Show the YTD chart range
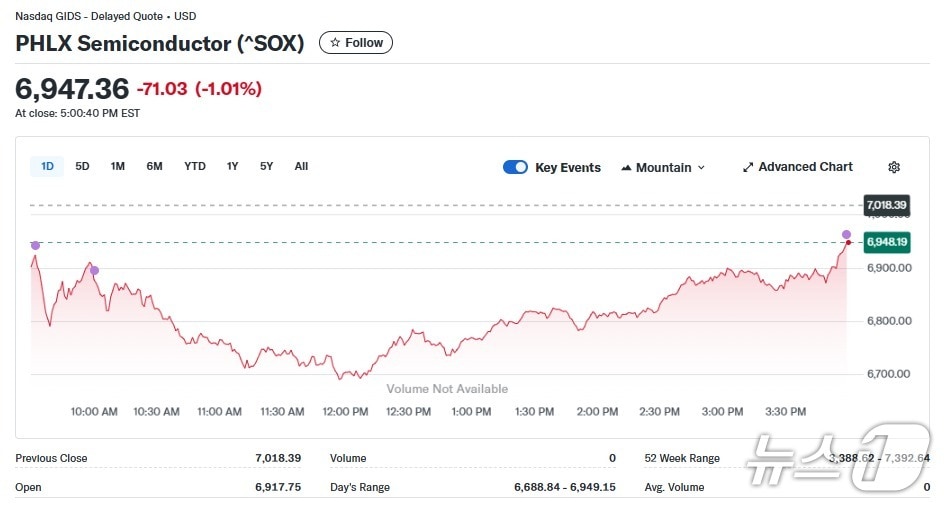Viewport: 944px width, 505px height. click(195, 166)
